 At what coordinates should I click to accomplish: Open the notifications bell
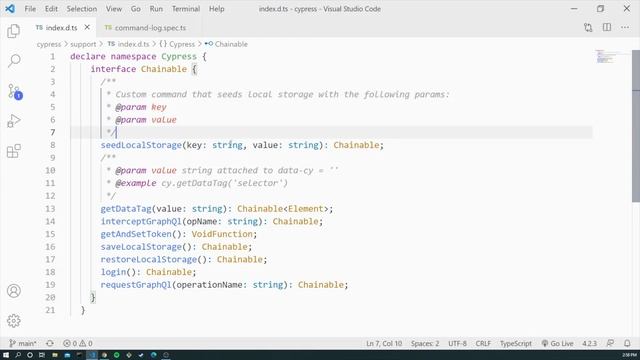627,343
